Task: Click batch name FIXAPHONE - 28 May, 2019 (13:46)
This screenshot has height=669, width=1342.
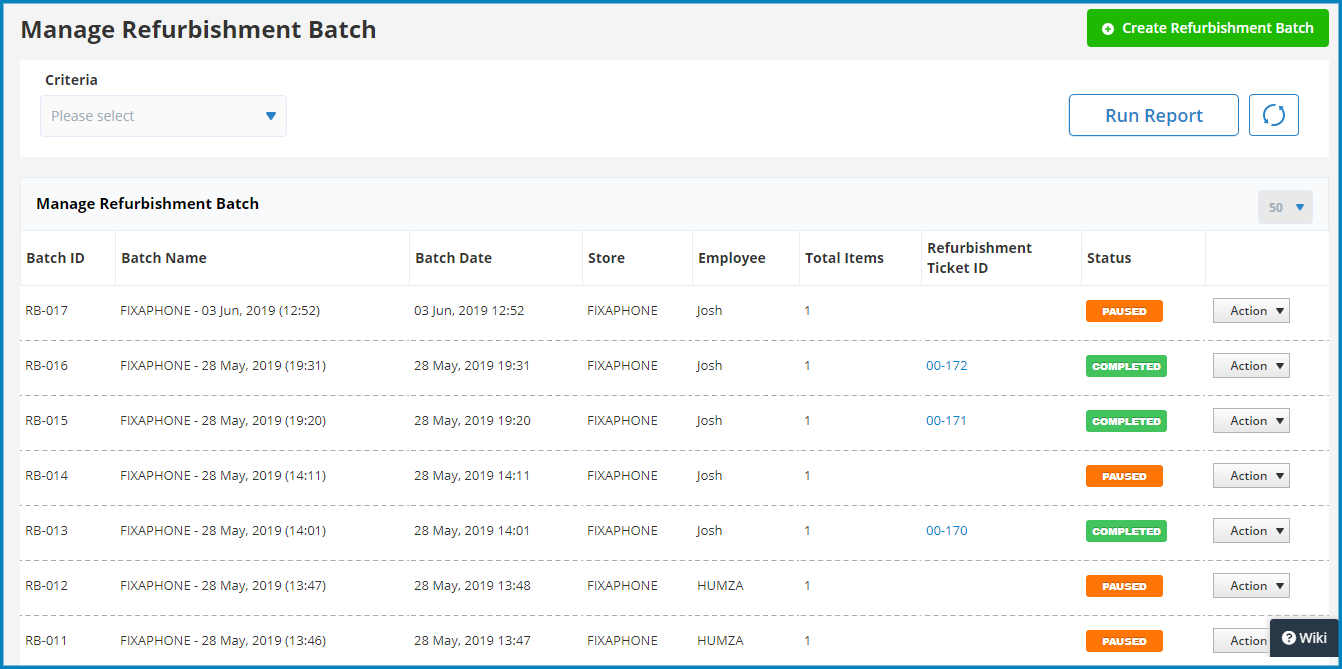Action: 223,641
